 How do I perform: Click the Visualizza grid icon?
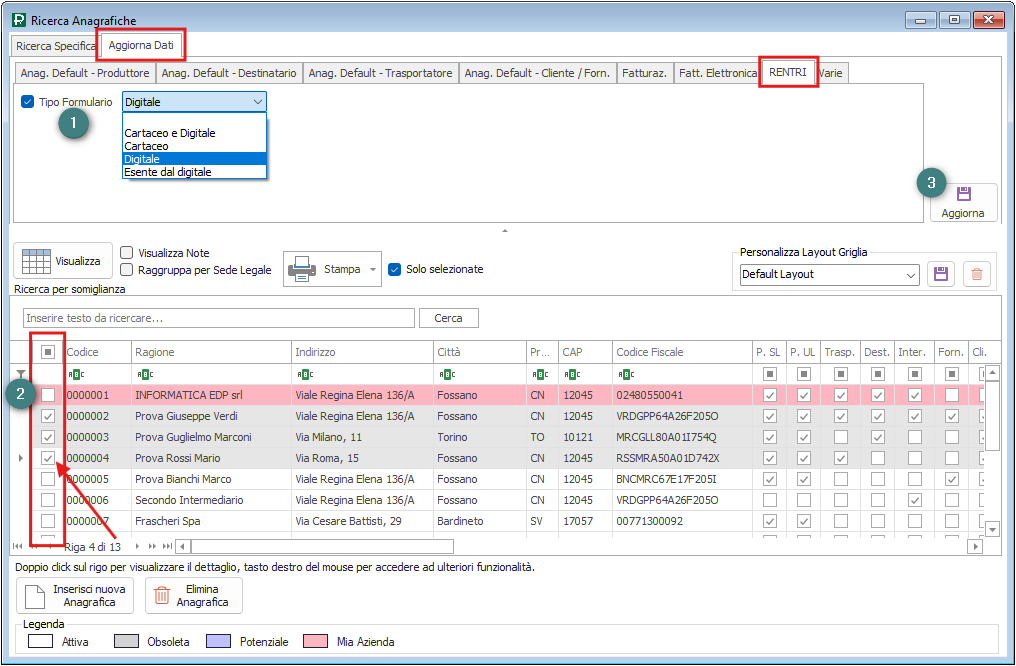click(36, 261)
